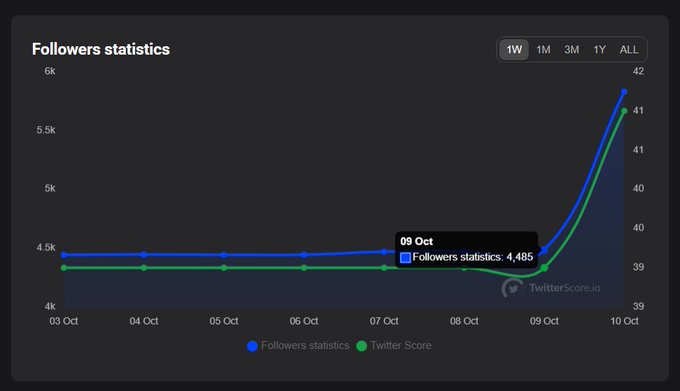Toggle the Twitter Score legend entry
680x391 pixels.
pyautogui.click(x=394, y=345)
